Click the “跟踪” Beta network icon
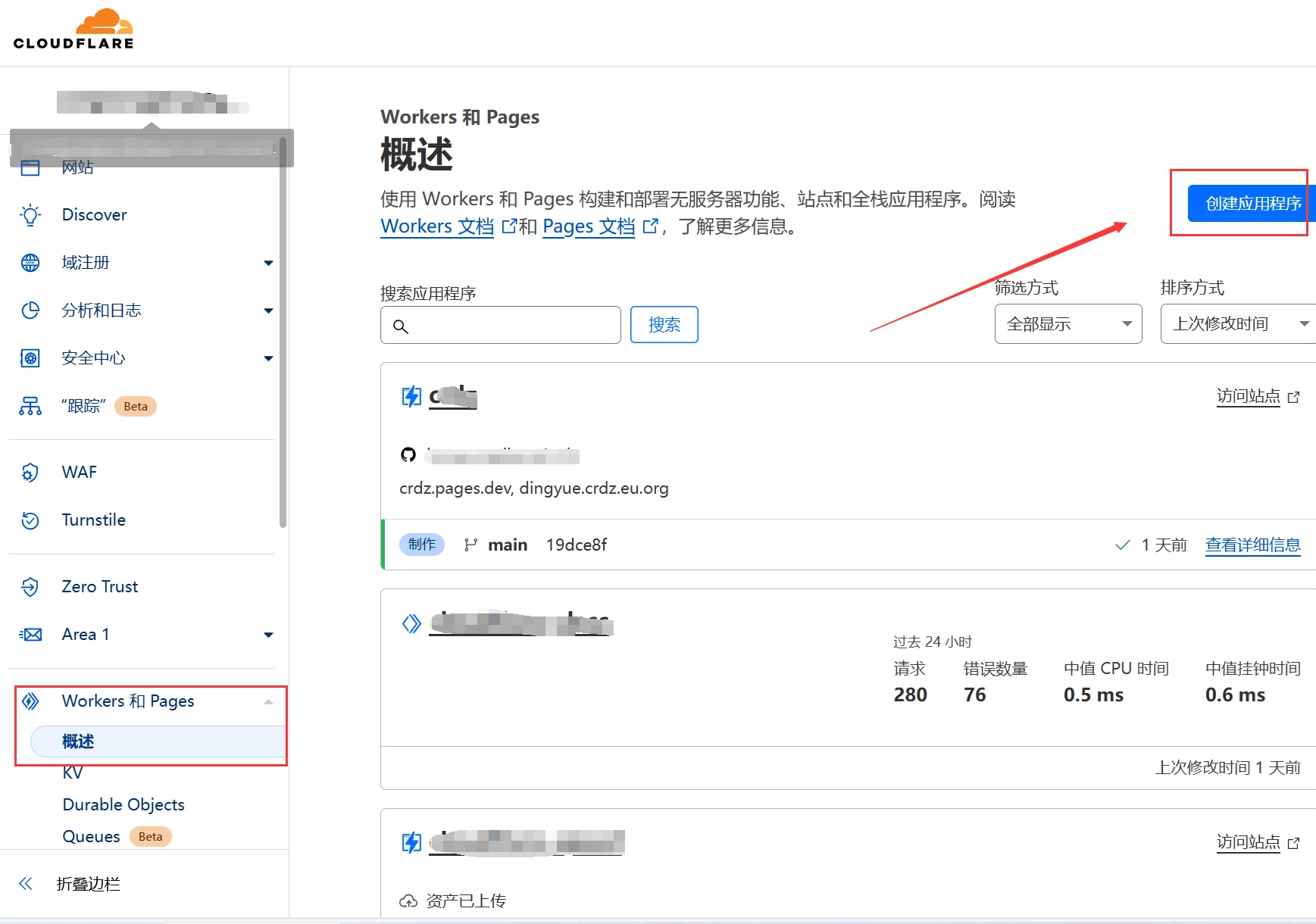 [30, 407]
